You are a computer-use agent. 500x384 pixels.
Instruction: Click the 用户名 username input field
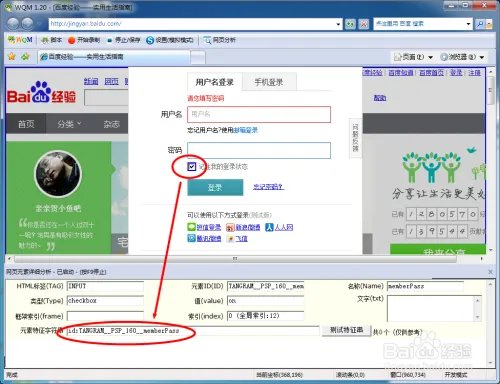click(x=259, y=114)
